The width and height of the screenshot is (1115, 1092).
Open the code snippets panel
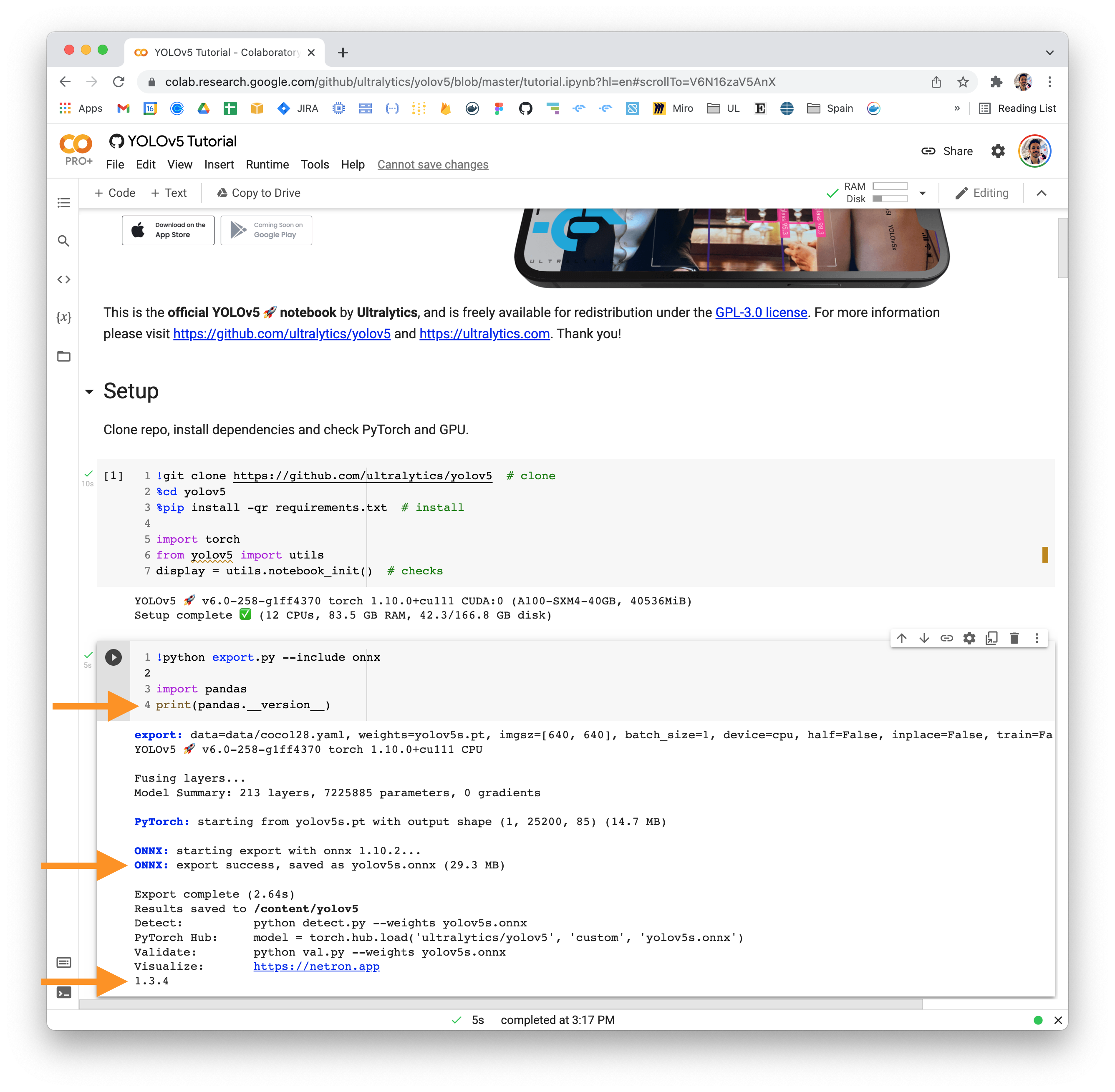[x=64, y=279]
